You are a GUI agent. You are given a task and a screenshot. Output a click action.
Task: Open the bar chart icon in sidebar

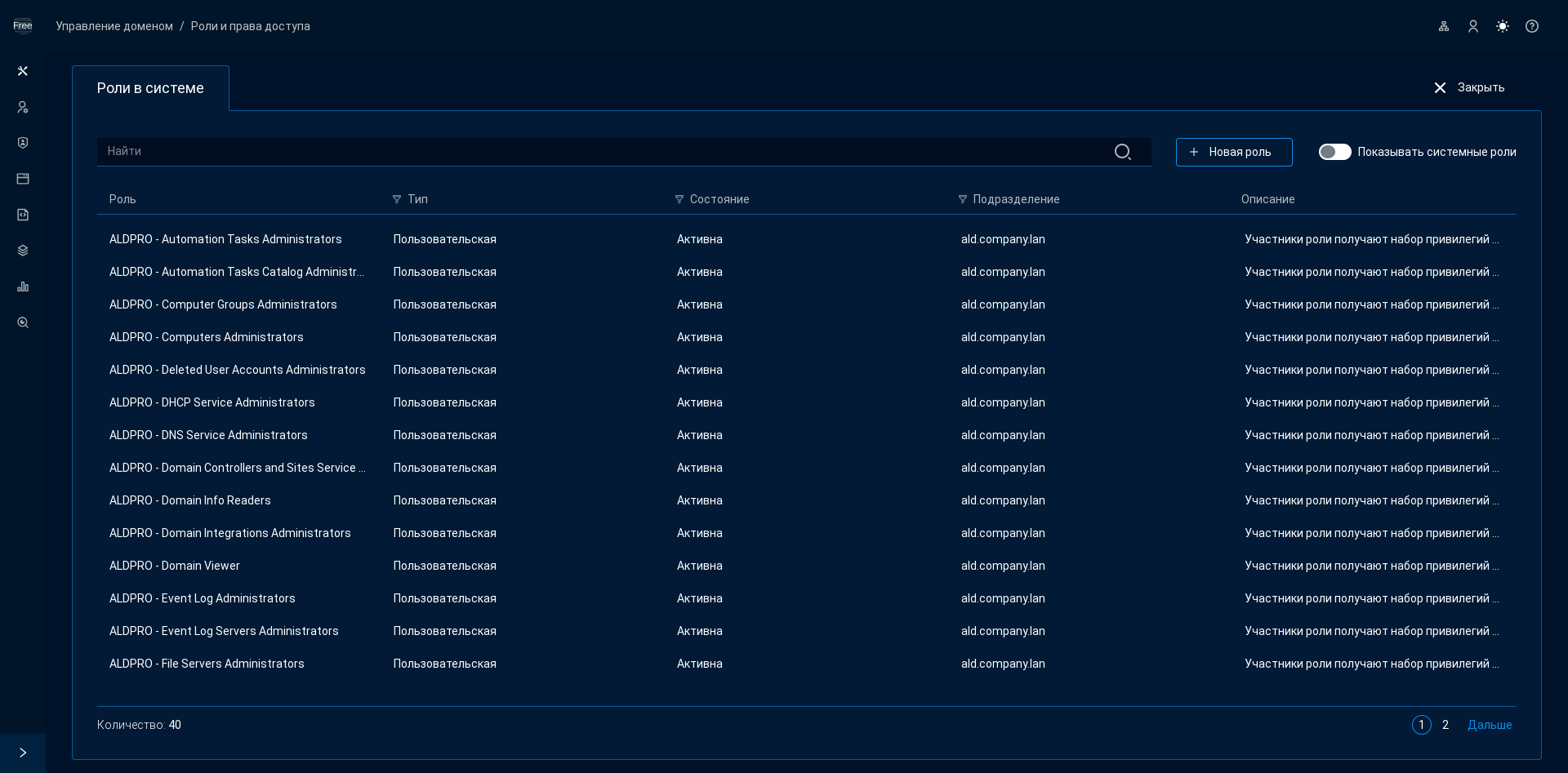click(23, 287)
